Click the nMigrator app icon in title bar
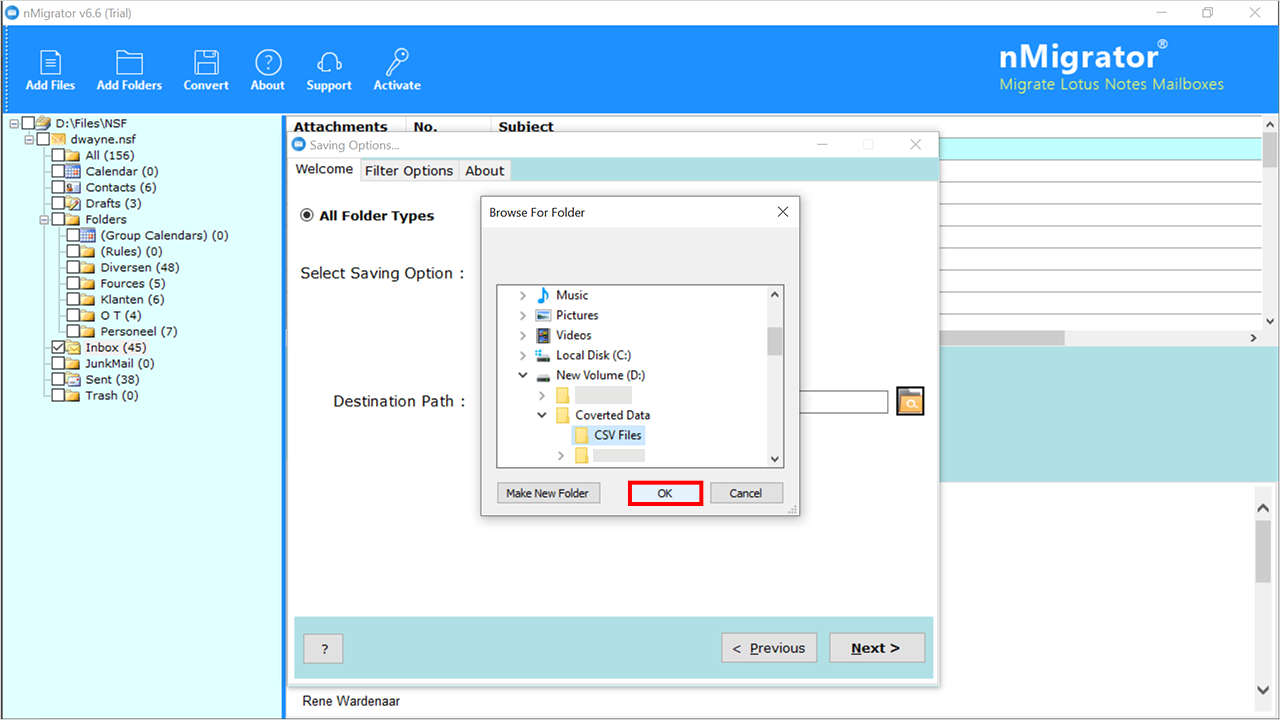The height and width of the screenshot is (720, 1280). [12, 13]
